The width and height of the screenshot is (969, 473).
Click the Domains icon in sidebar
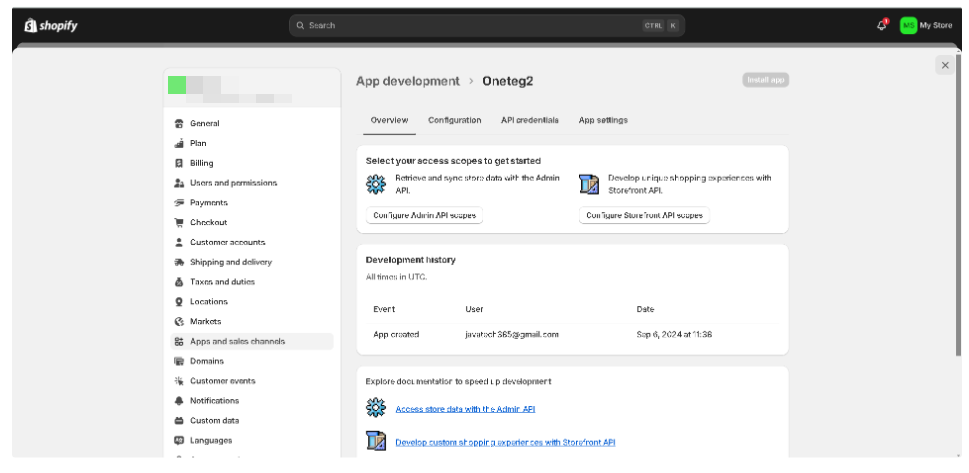179,361
